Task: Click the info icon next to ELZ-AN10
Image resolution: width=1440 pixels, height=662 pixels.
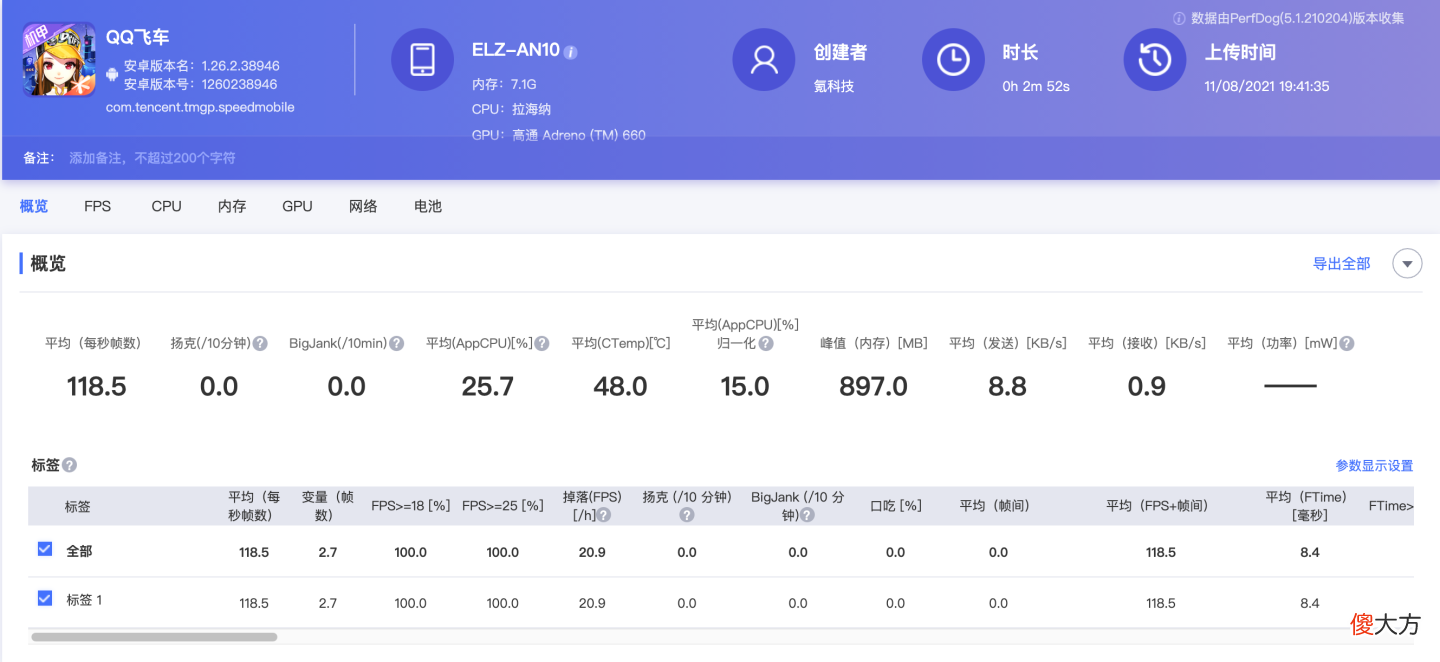Action: coord(571,52)
